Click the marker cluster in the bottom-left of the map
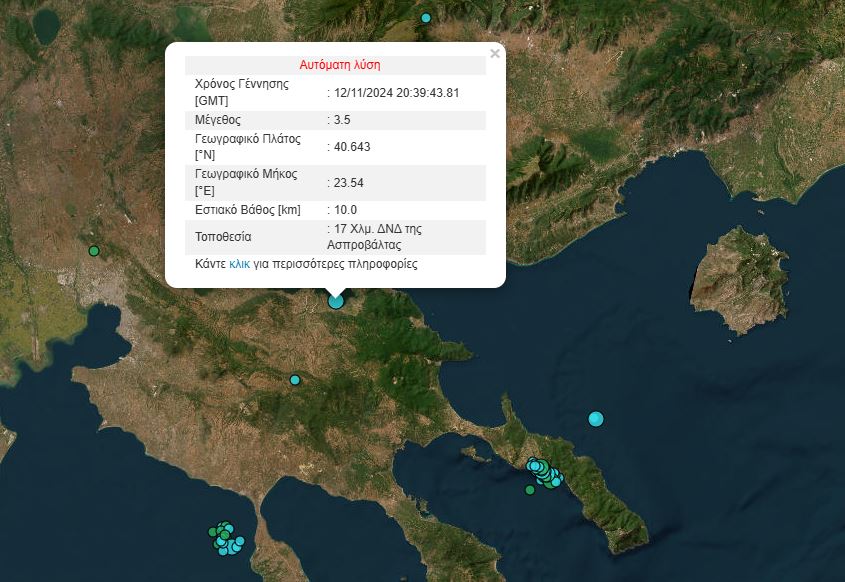Screen dimensions: 845x582 (227, 538)
